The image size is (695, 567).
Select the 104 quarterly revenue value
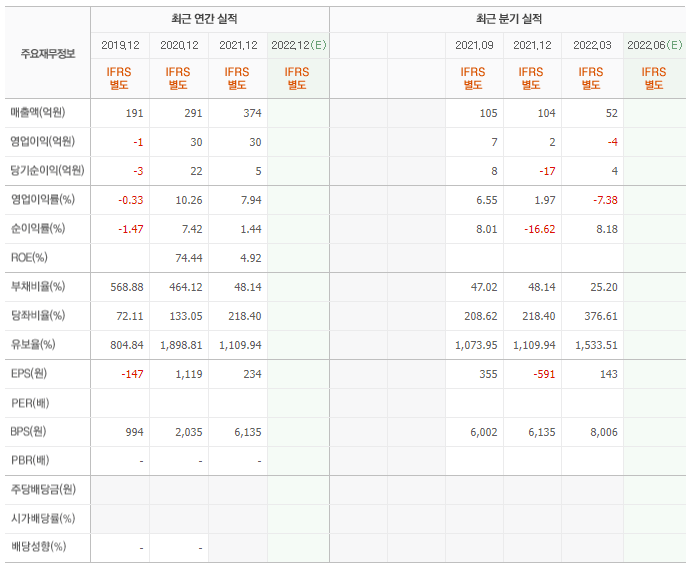coord(546,113)
